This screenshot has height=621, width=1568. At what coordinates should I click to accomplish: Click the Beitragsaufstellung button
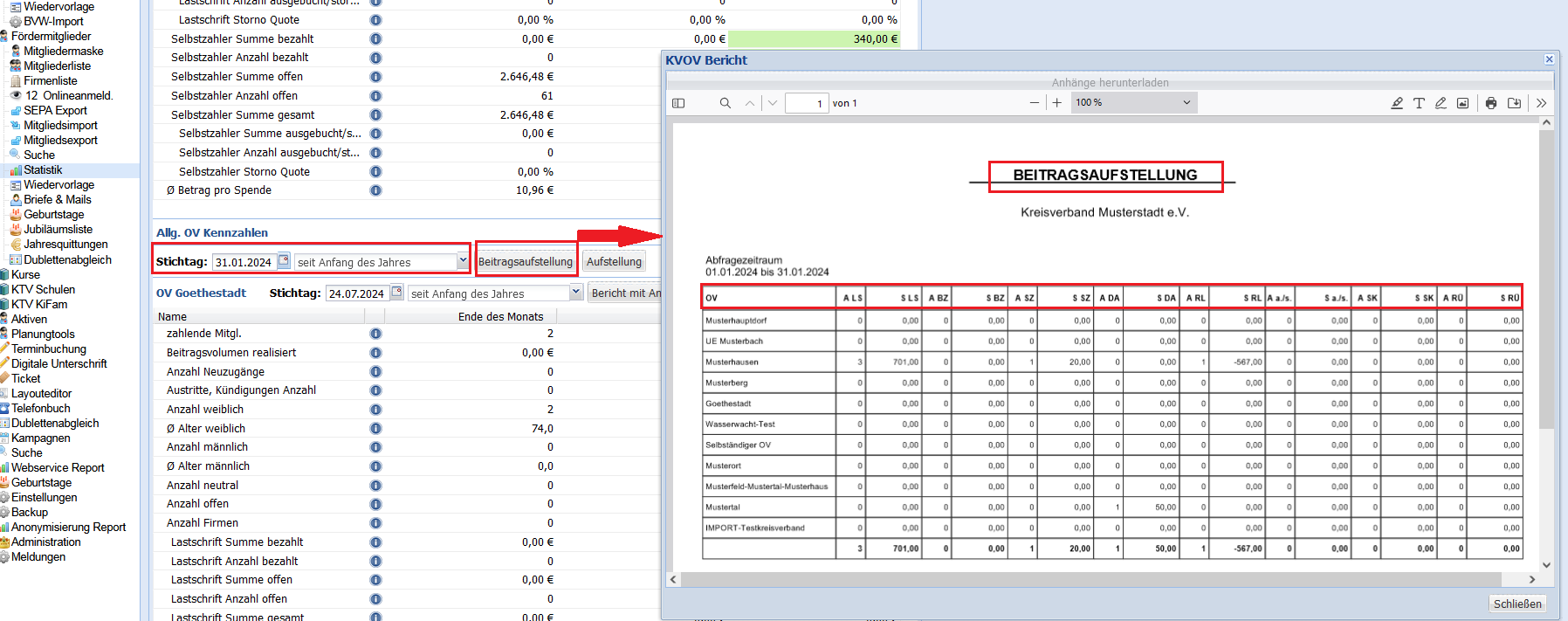525,262
